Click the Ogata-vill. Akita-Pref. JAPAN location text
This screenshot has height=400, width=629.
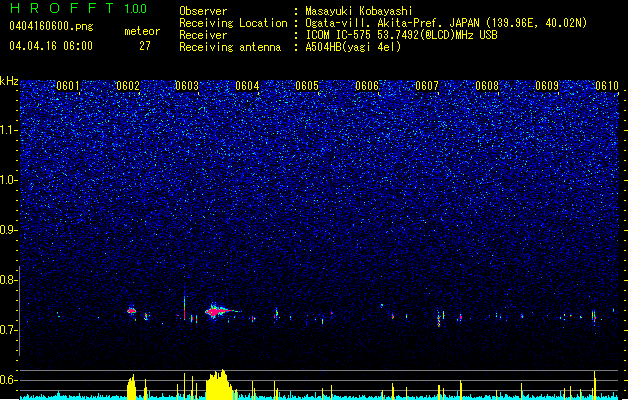tap(446, 23)
